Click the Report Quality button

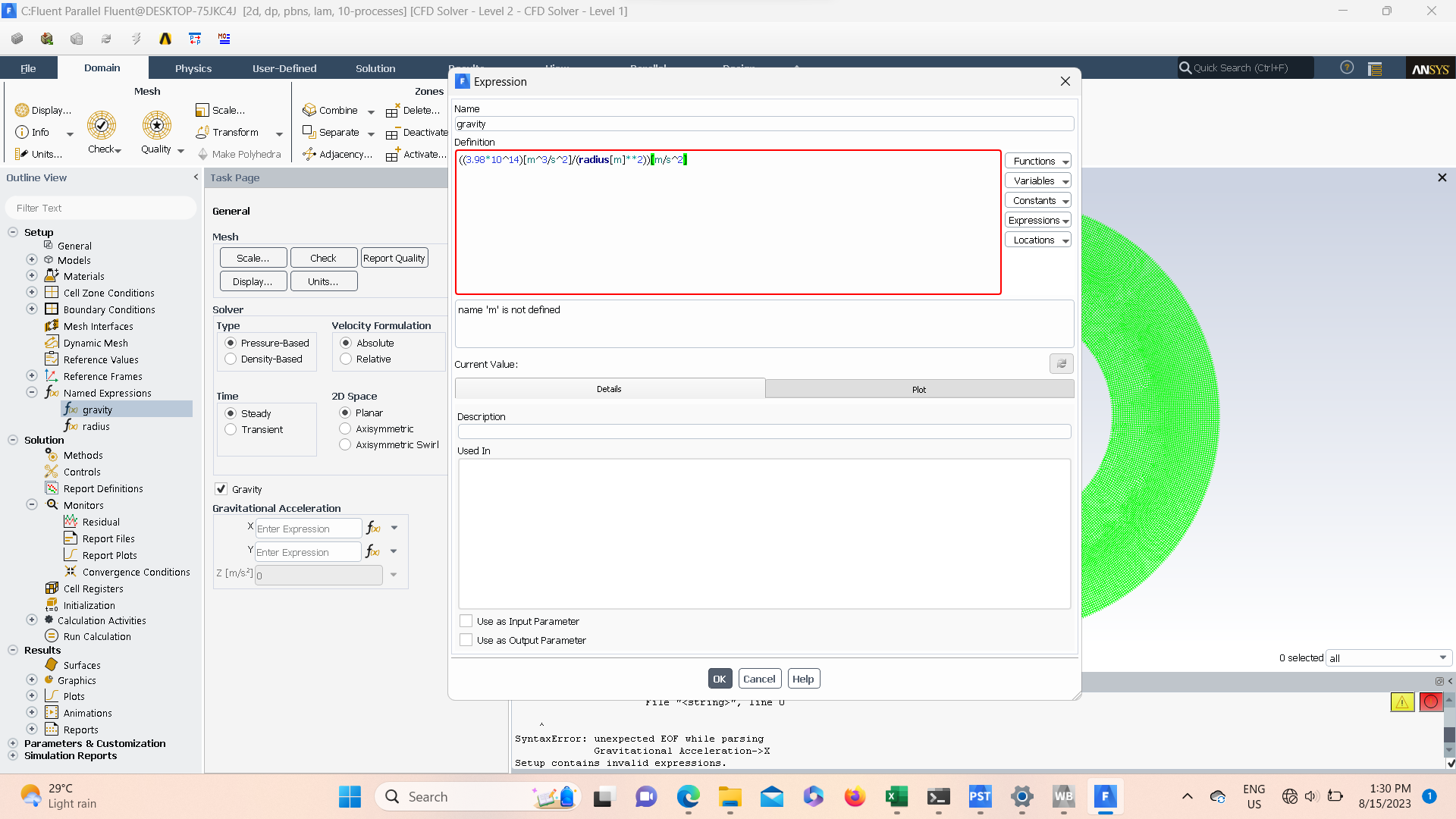click(x=394, y=258)
